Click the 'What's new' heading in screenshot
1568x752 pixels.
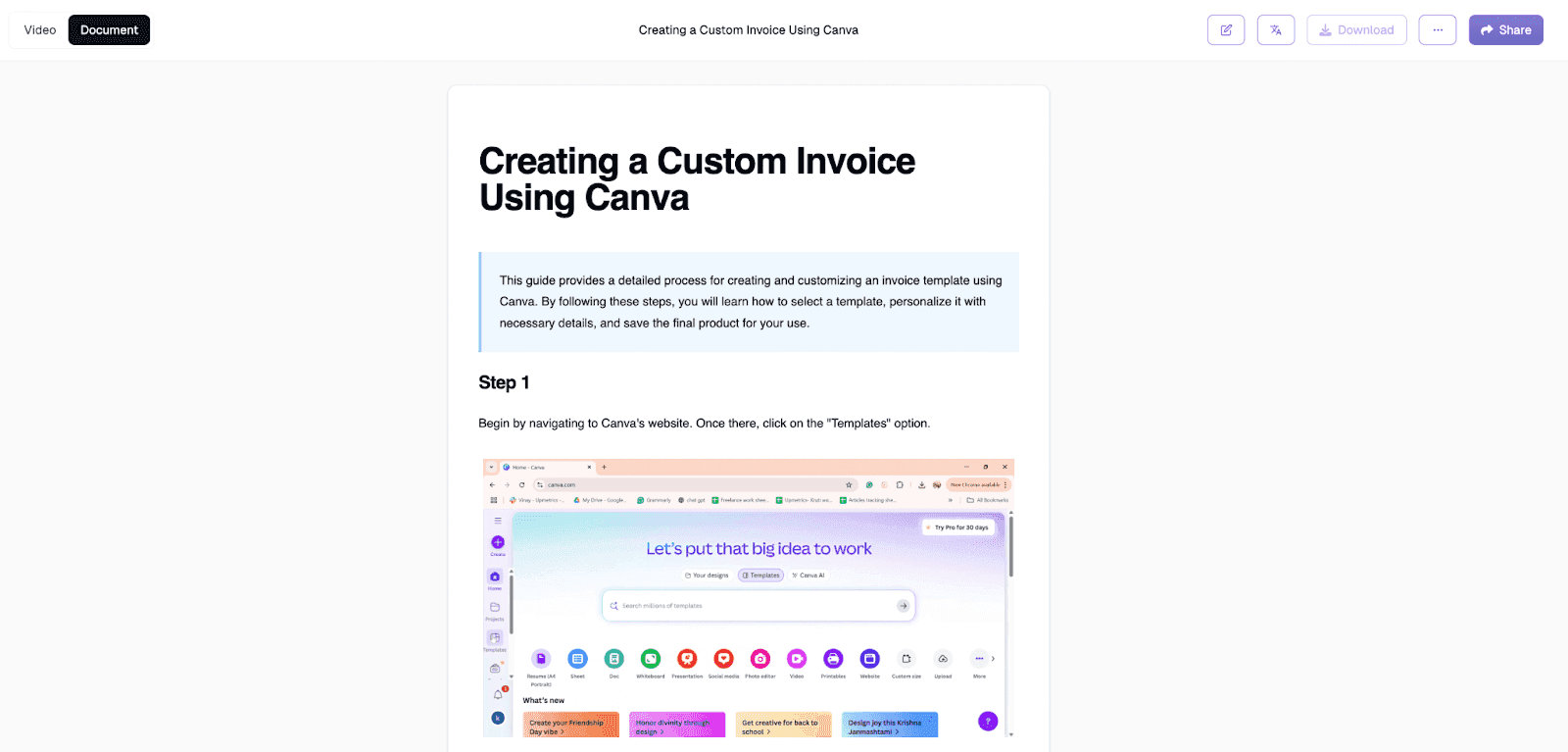click(x=544, y=701)
